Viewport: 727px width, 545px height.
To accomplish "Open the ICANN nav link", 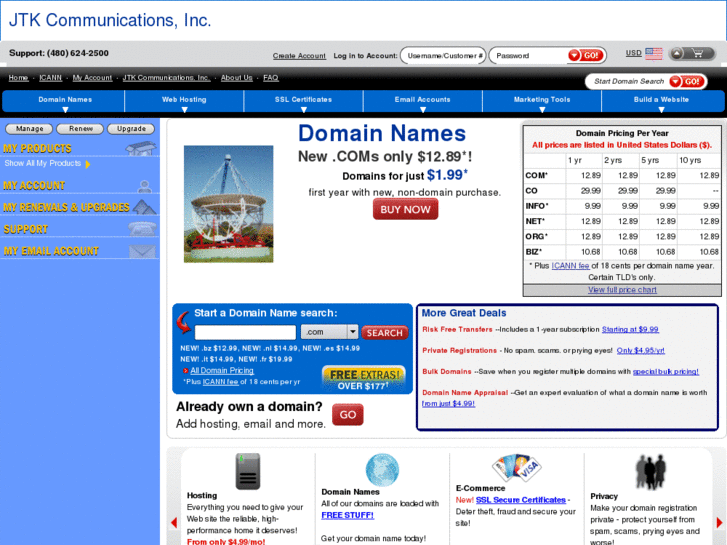I will (x=51, y=78).
